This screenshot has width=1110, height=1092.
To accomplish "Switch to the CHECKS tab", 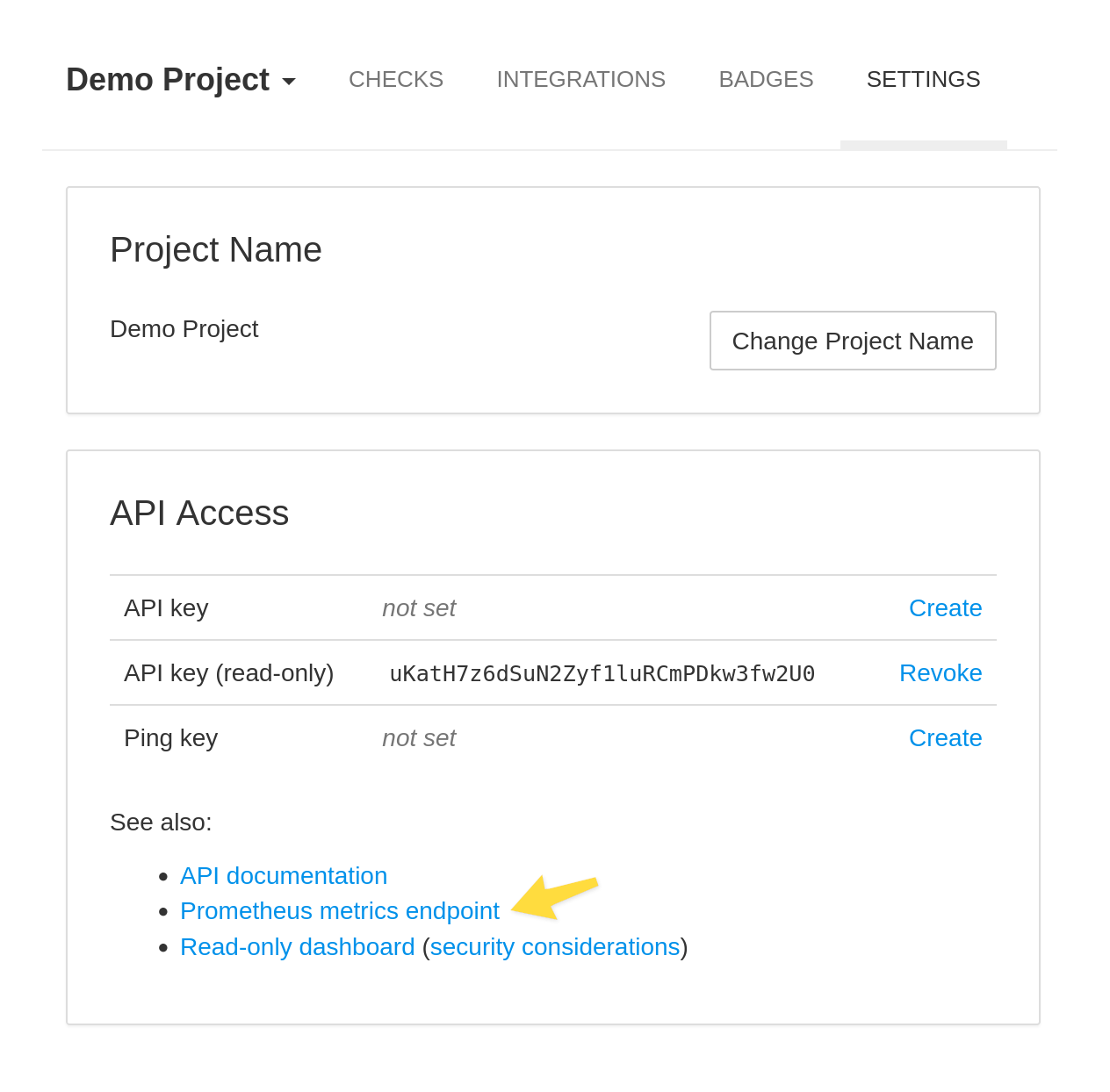I will (395, 79).
